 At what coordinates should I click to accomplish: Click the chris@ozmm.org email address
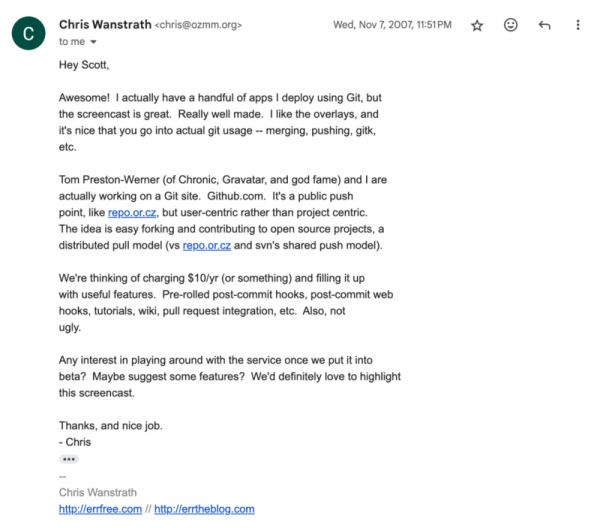coord(198,25)
